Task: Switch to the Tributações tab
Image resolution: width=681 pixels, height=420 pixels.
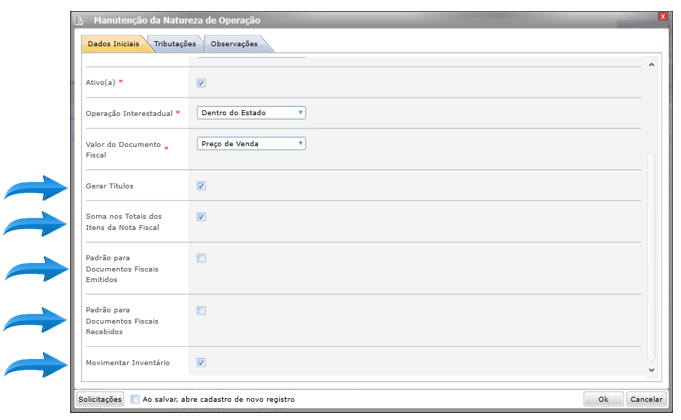Action: pyautogui.click(x=175, y=44)
